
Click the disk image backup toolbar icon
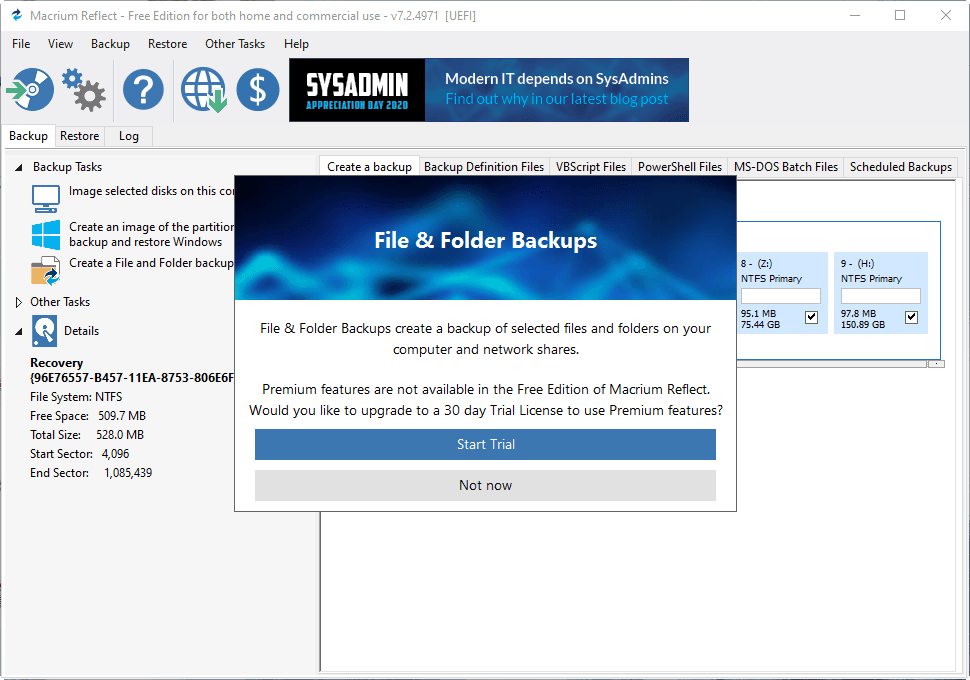pos(30,90)
